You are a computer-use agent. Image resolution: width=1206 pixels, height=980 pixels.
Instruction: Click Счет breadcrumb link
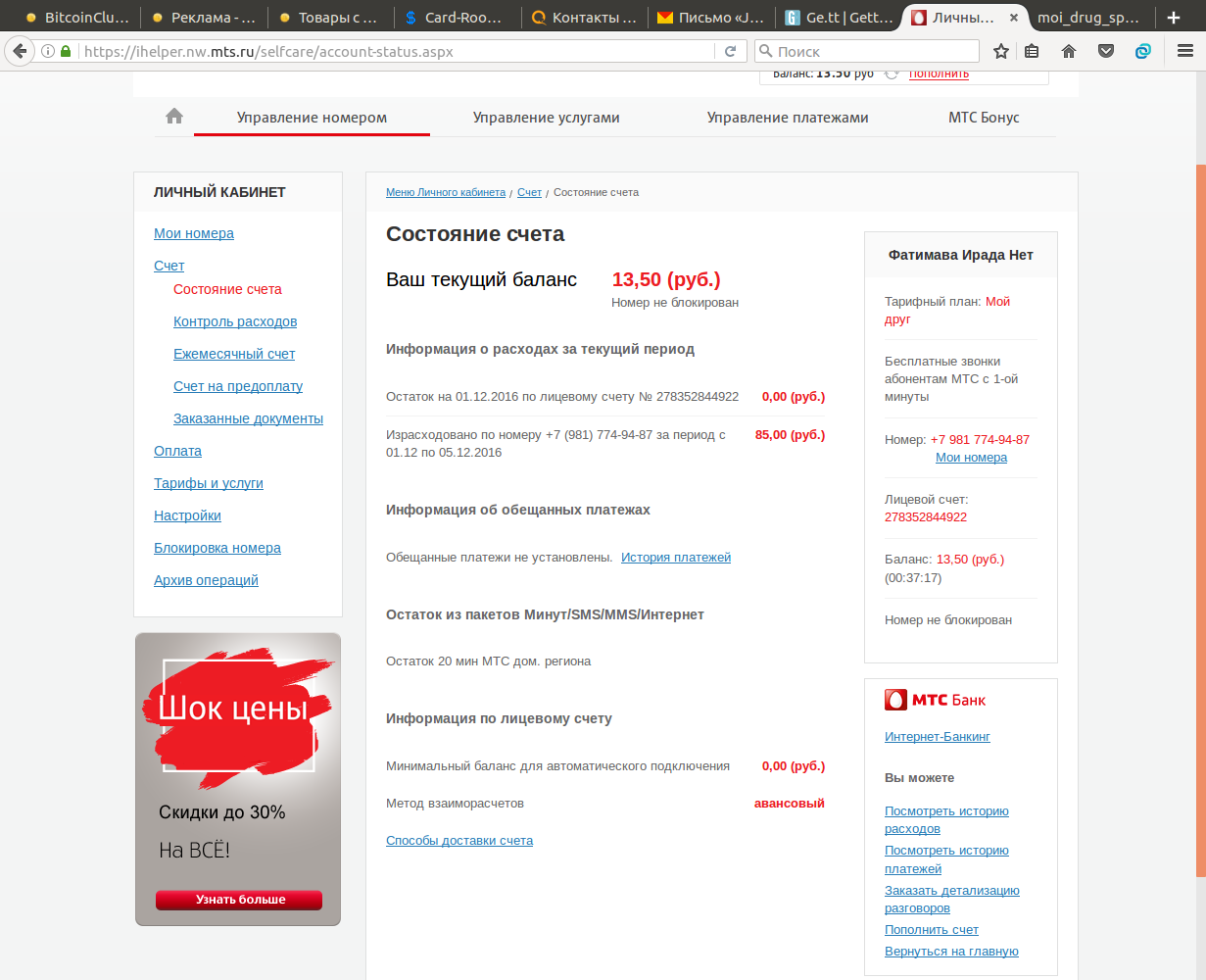[x=529, y=192]
